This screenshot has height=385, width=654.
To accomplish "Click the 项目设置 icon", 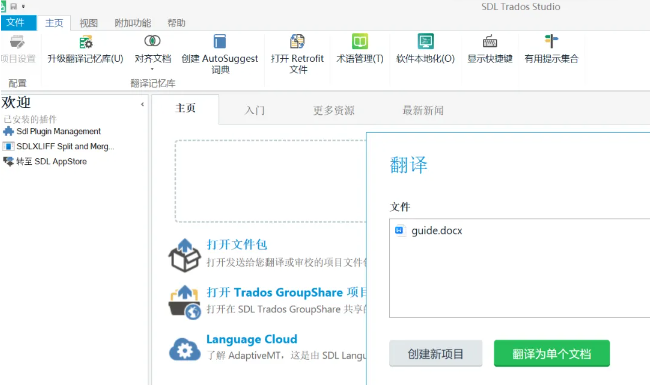I will (x=18, y=43).
